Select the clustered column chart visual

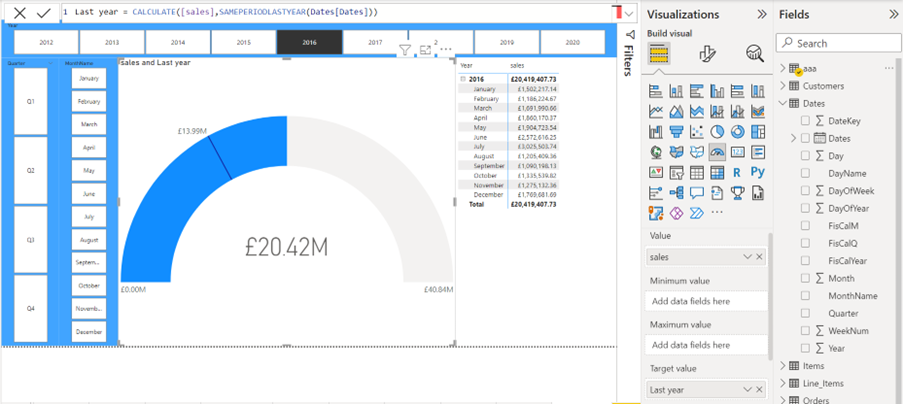tap(717, 91)
